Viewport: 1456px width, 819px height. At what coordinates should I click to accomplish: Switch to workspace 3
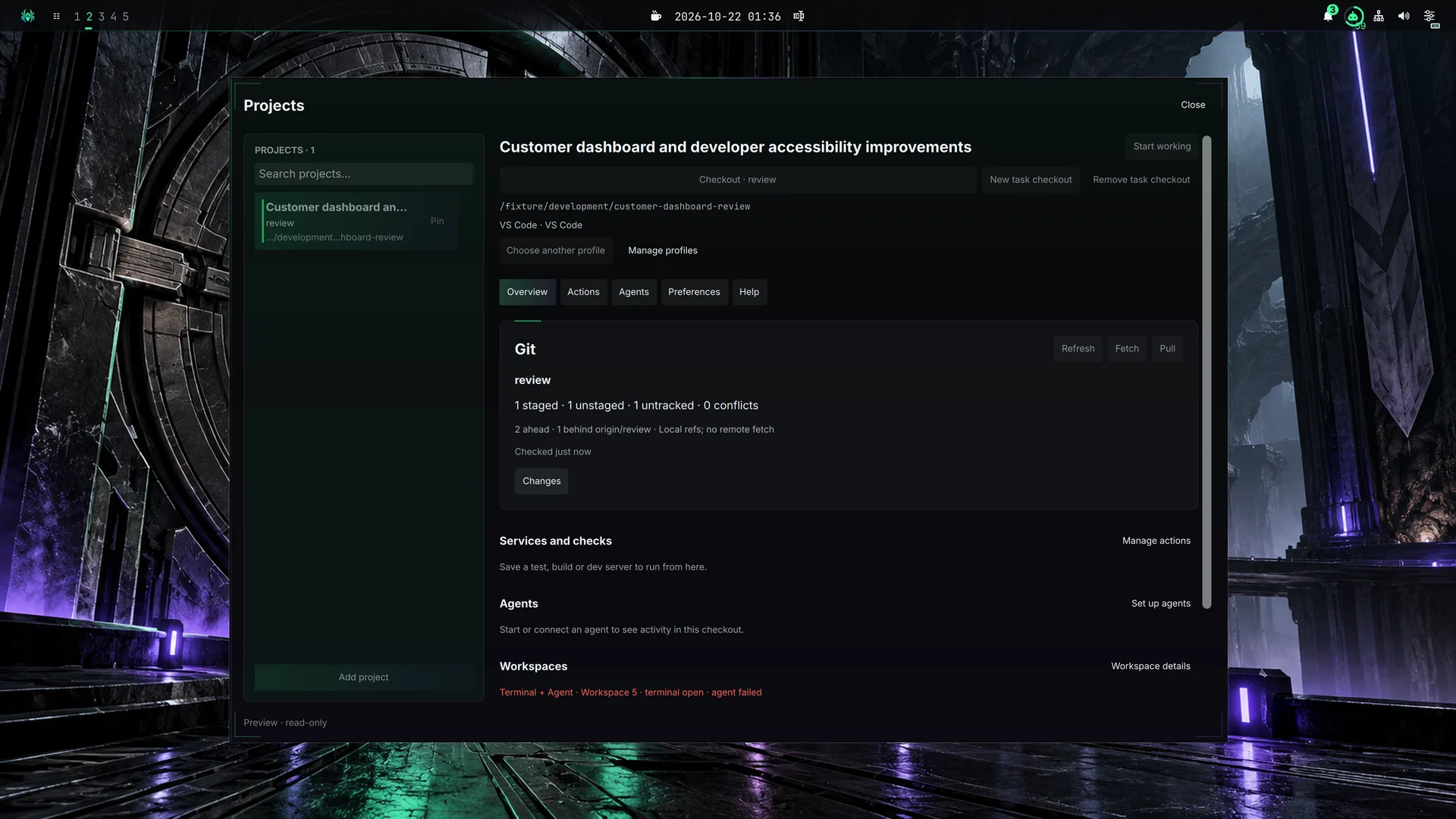click(x=101, y=17)
